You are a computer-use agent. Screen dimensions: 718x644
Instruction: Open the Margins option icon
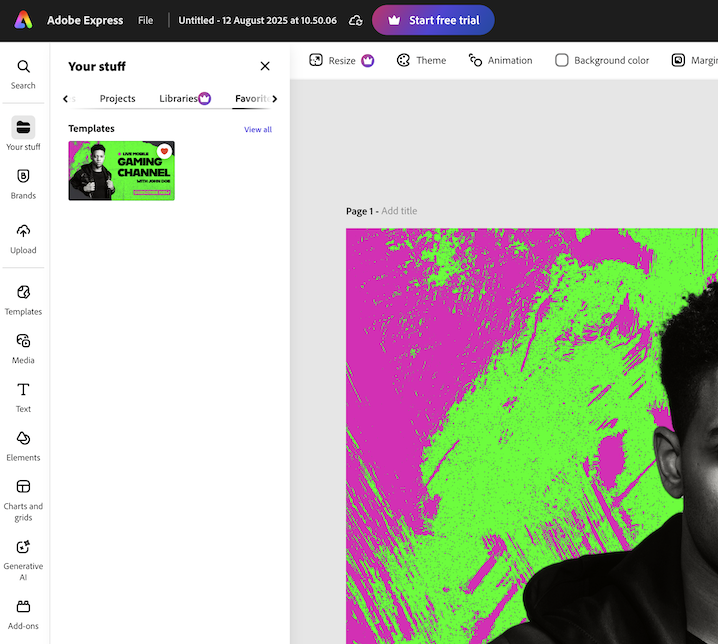(x=678, y=60)
